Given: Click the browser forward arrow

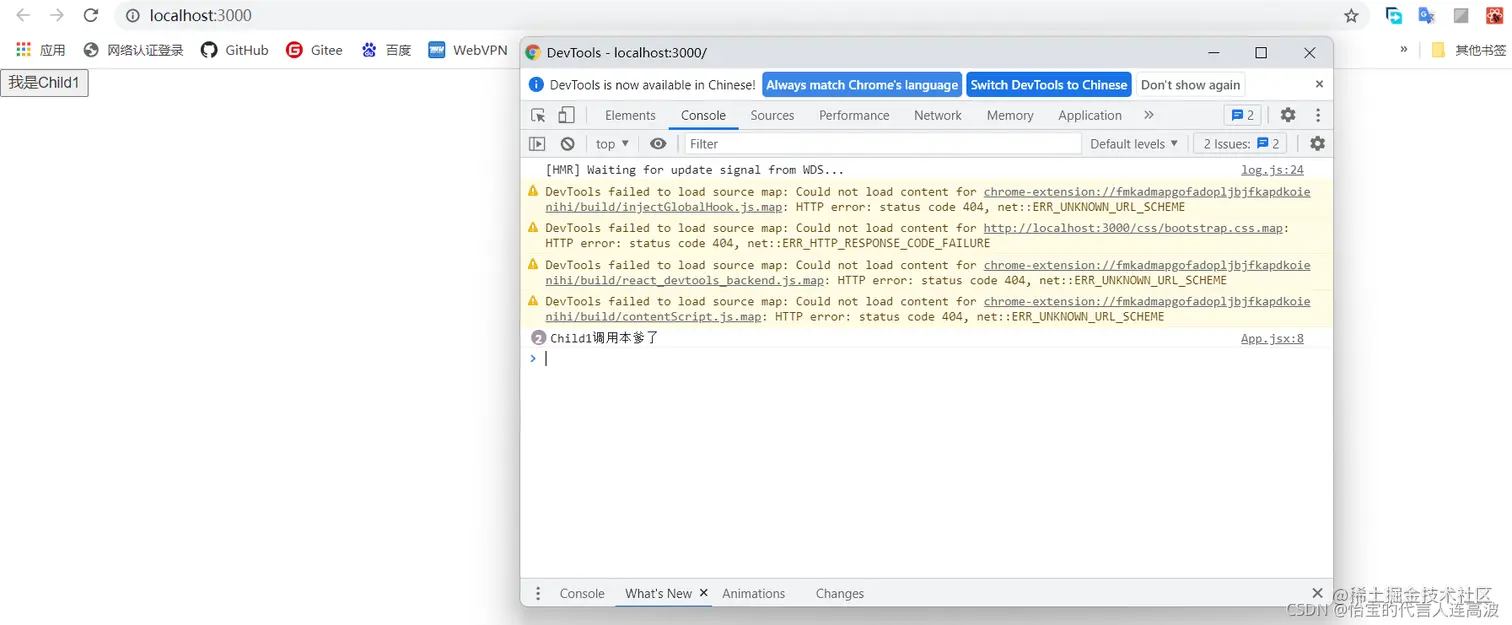Looking at the screenshot, I should (x=57, y=16).
